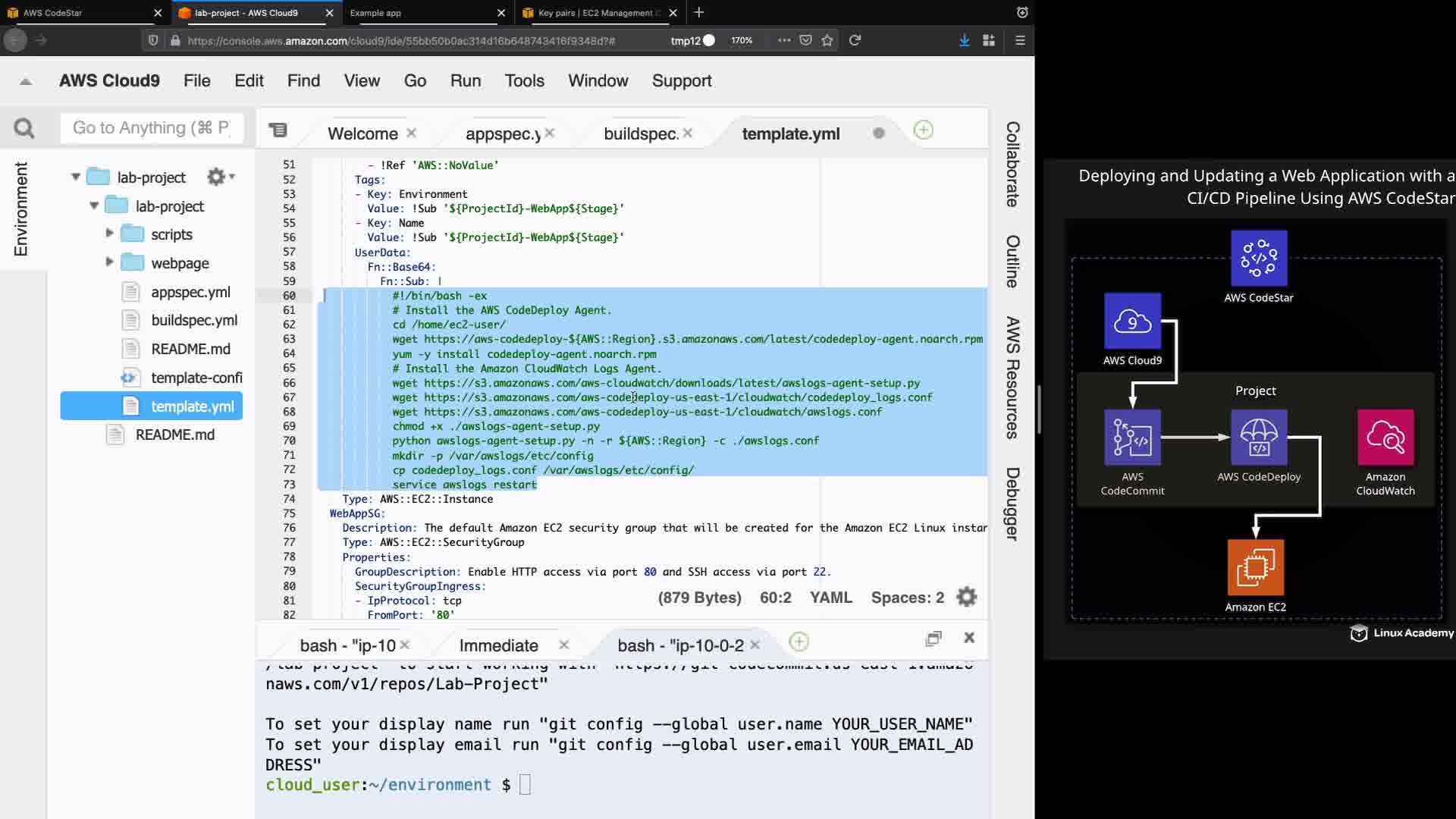
Task: Expand the webpage folder
Action: pos(109,262)
